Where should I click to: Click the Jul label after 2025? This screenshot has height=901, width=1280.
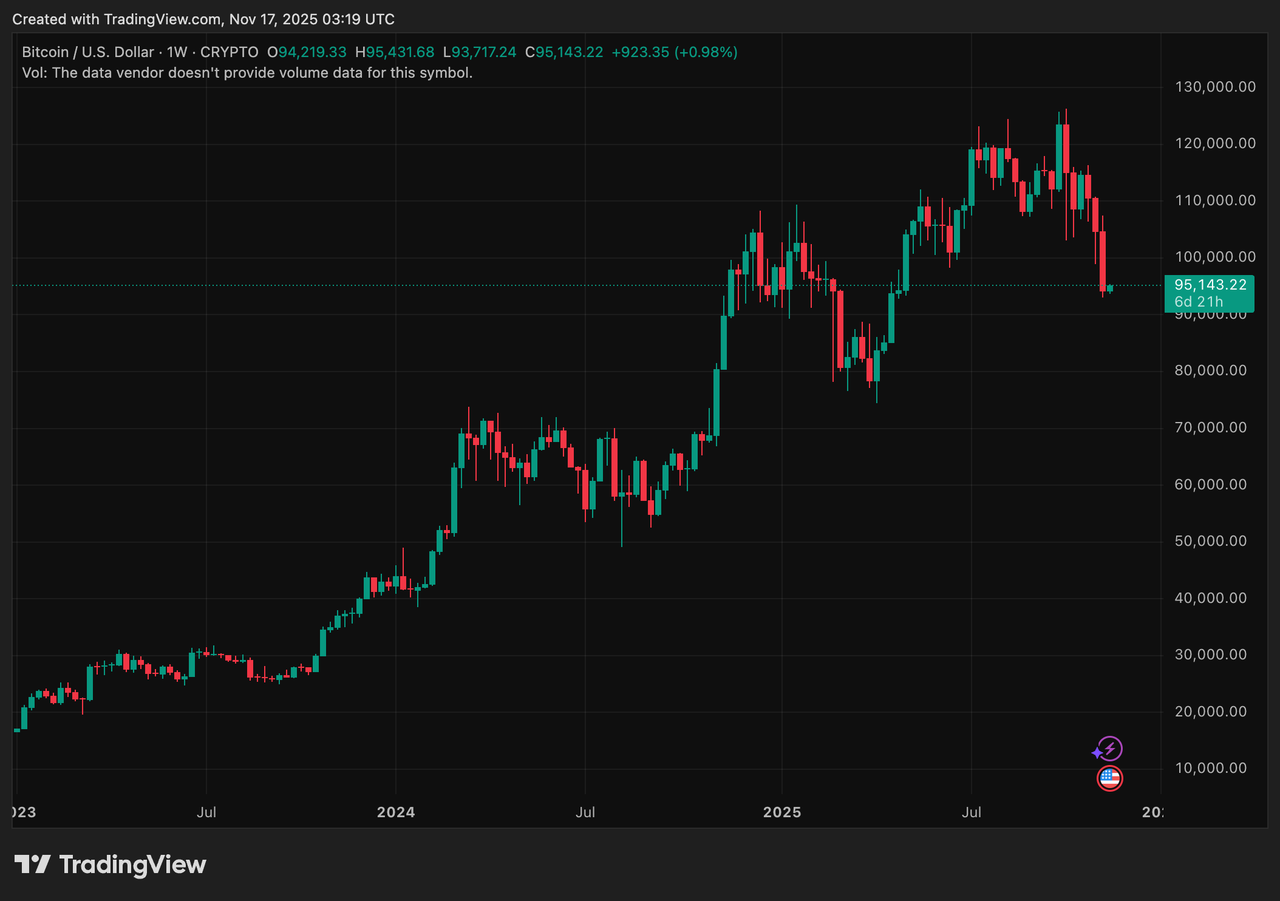(x=971, y=812)
